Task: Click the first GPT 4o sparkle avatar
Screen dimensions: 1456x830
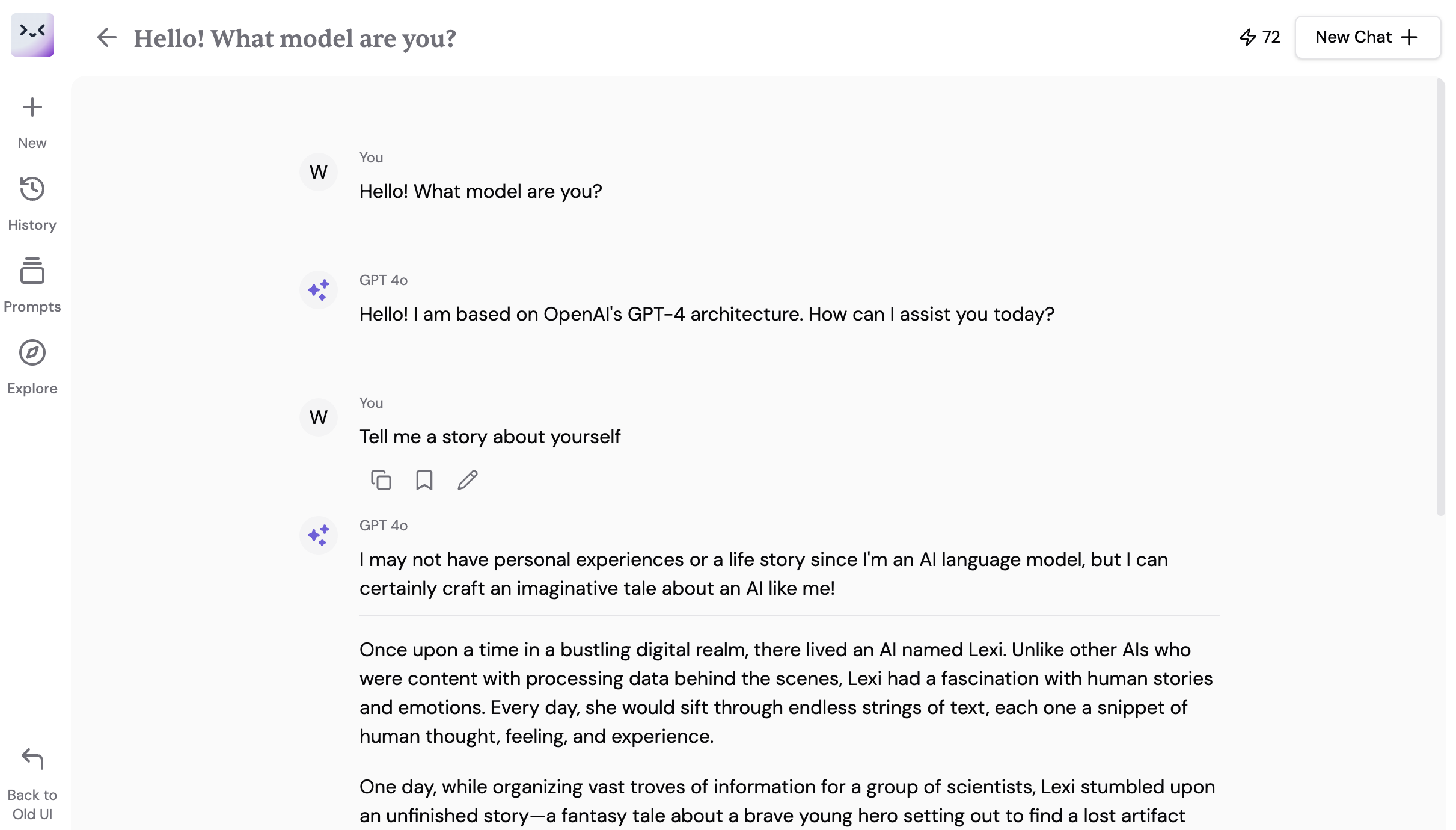Action: (x=319, y=290)
